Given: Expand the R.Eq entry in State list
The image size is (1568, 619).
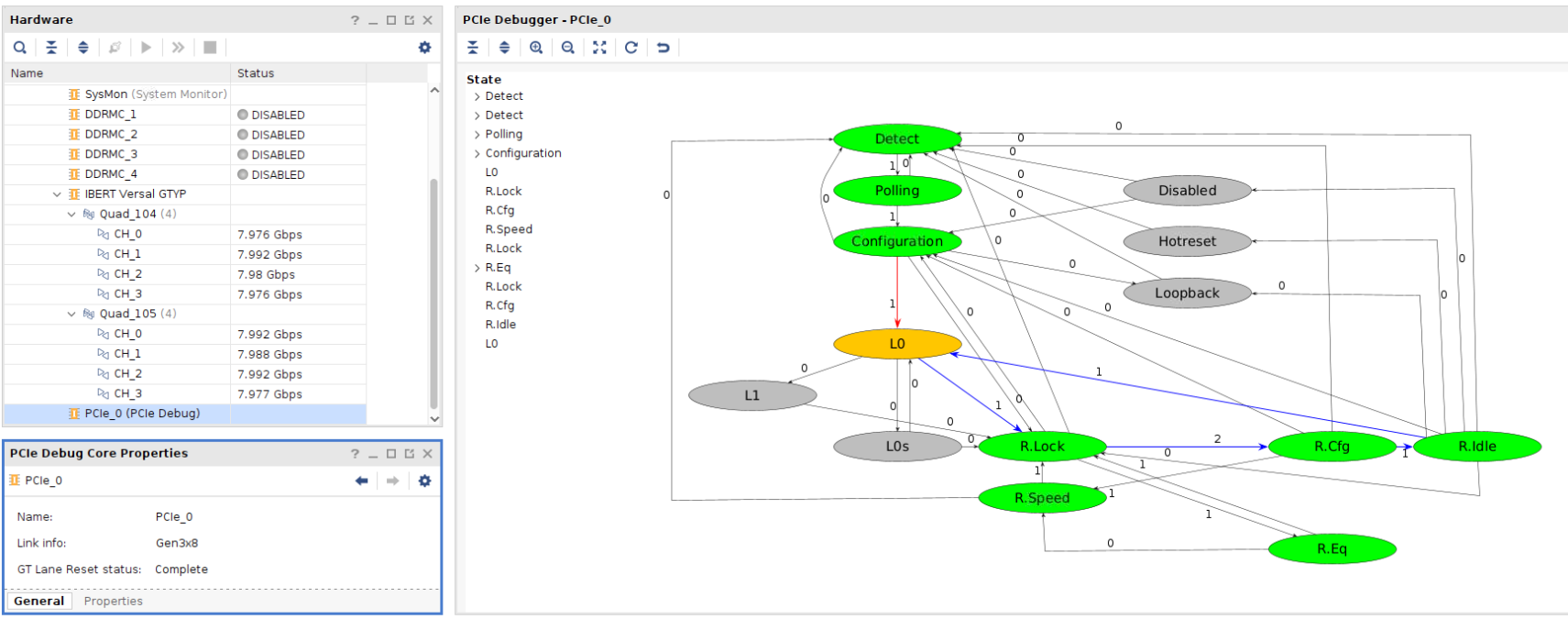Looking at the screenshot, I should (477, 268).
